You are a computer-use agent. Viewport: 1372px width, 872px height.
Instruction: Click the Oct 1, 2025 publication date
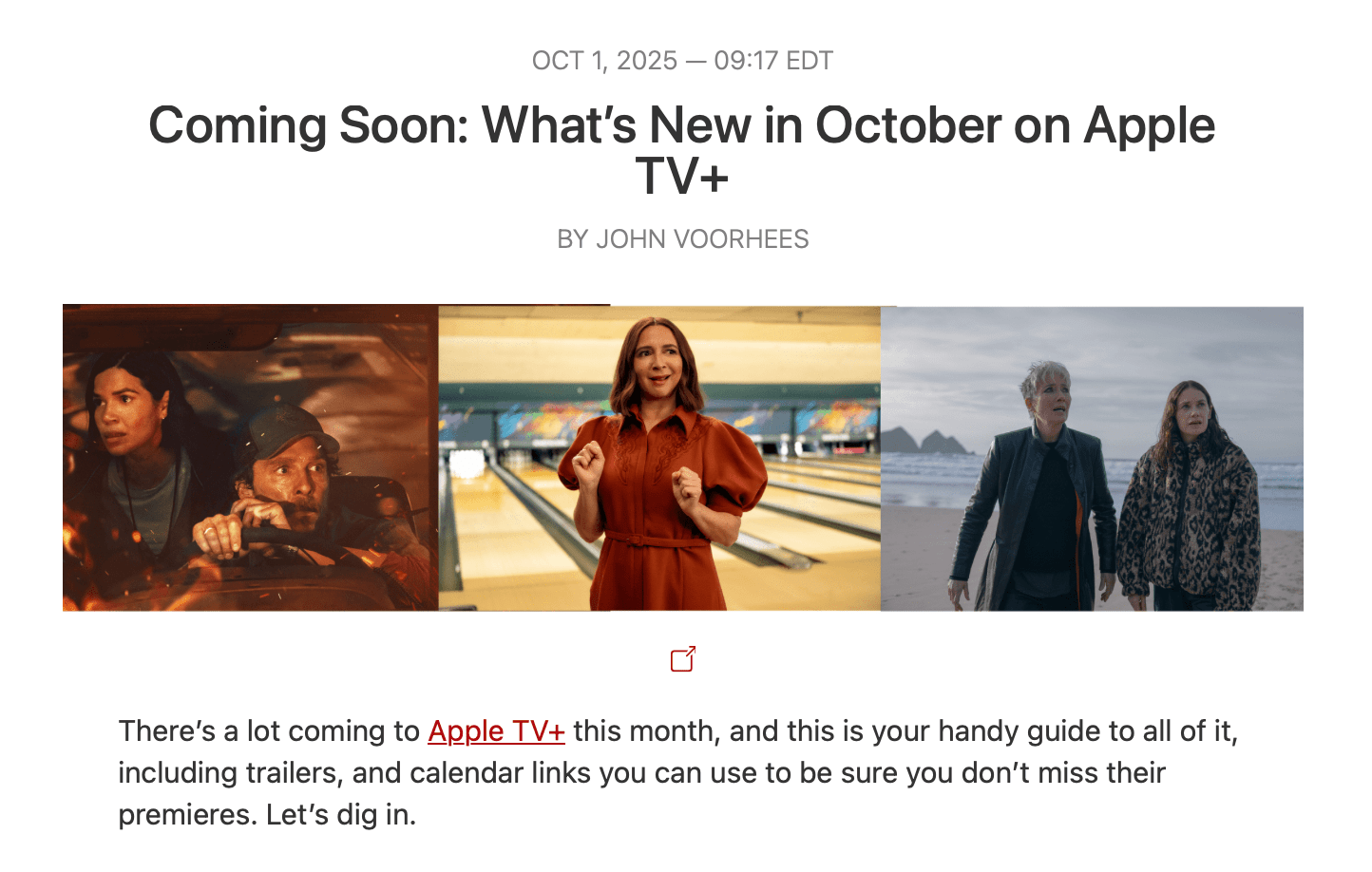click(x=604, y=61)
